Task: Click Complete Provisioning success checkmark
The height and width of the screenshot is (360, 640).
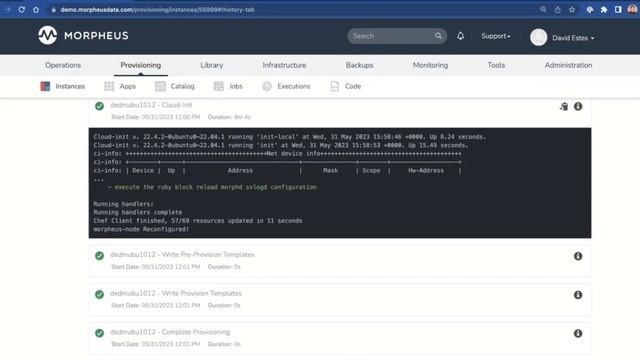Action: click(x=99, y=333)
